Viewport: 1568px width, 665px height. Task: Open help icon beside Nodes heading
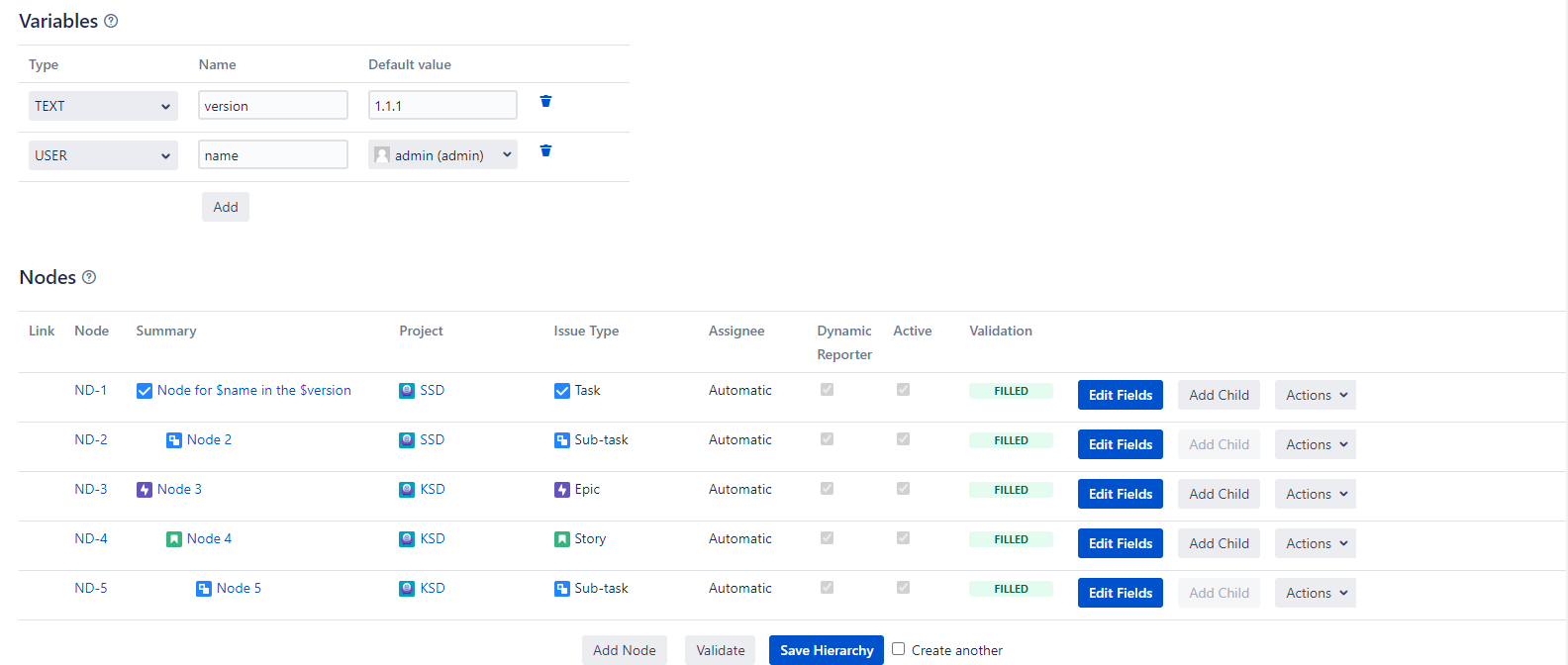[89, 277]
